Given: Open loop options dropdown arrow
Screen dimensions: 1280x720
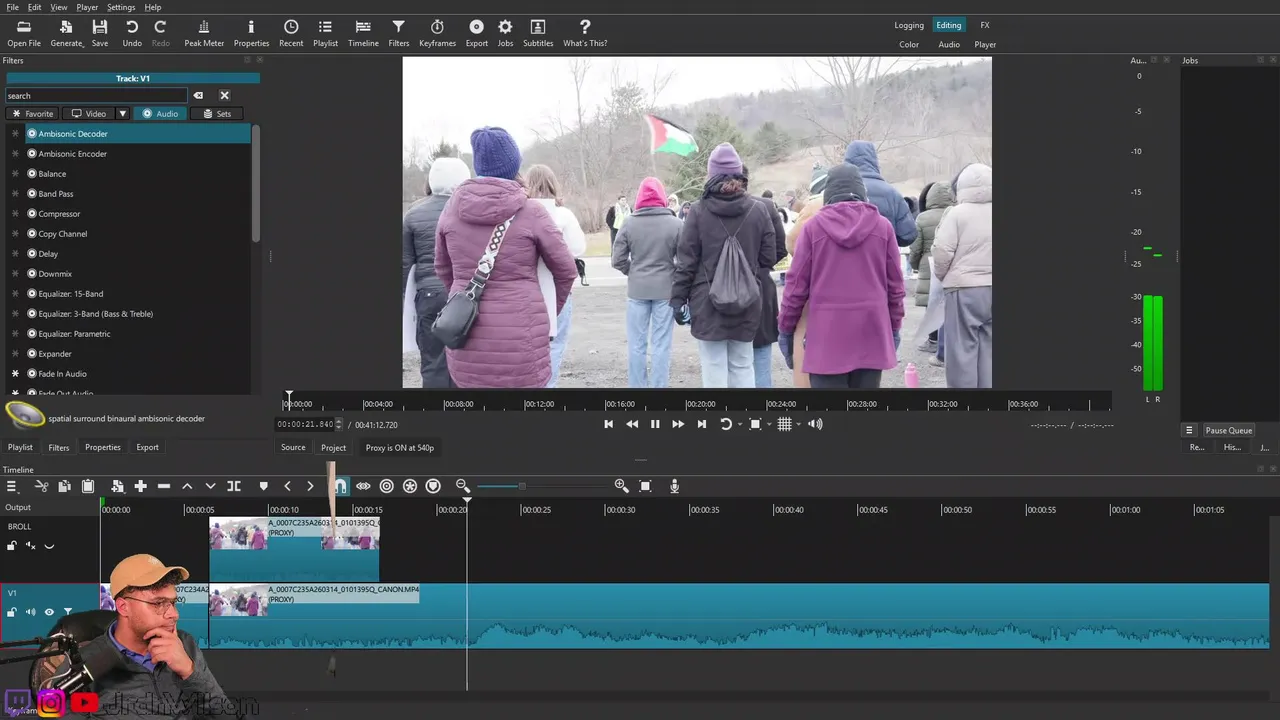Looking at the screenshot, I should click(x=740, y=424).
